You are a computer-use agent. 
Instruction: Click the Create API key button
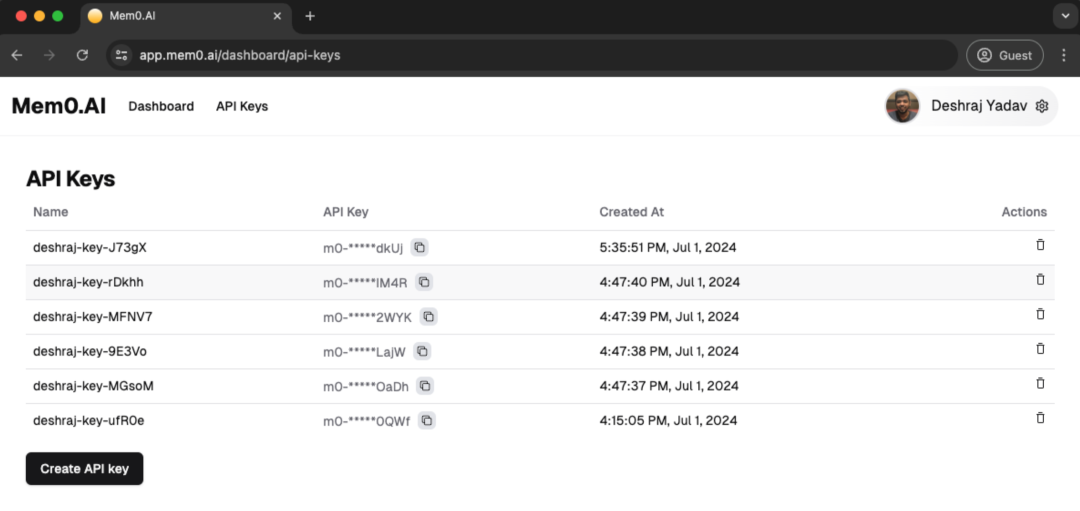(85, 469)
